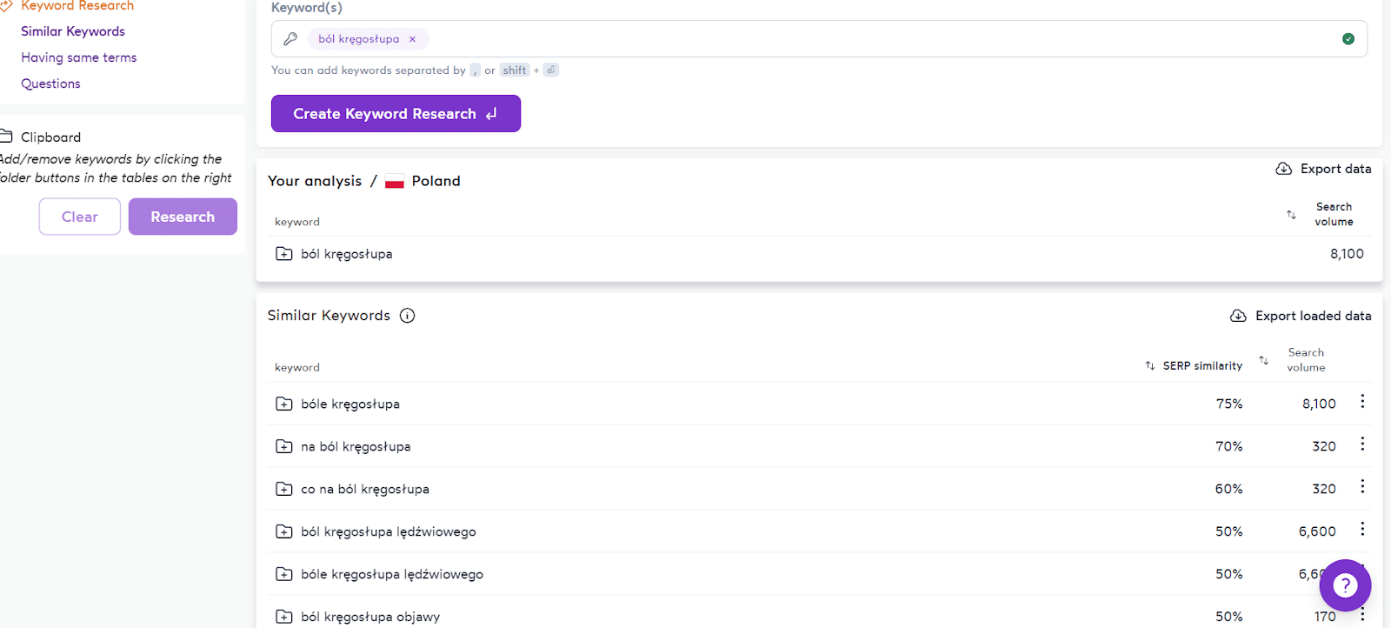Add 'ból kręgosłupa' to clipboard via folder icon
The image size is (1391, 628).
(x=284, y=254)
